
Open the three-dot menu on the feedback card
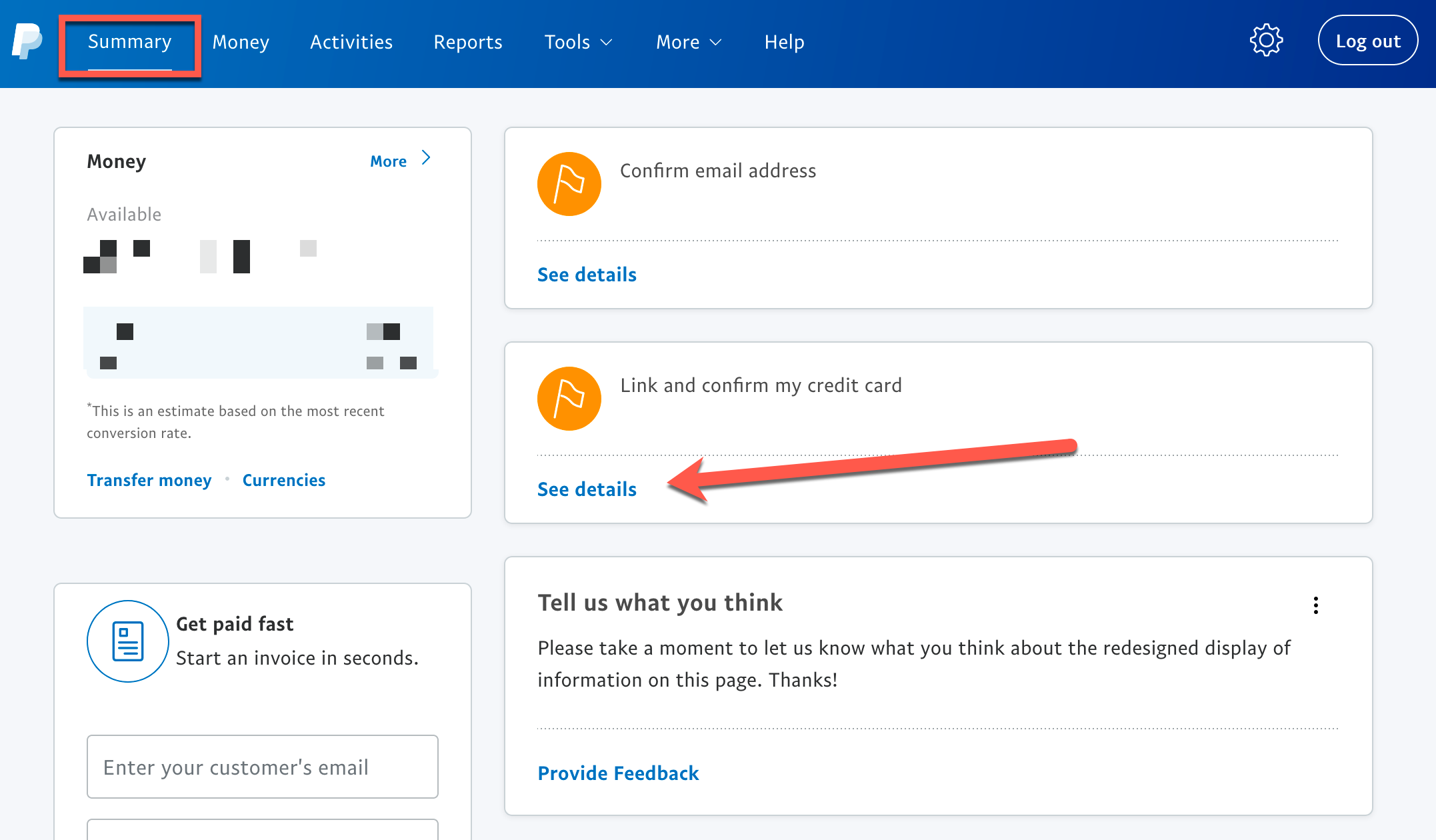tap(1315, 605)
